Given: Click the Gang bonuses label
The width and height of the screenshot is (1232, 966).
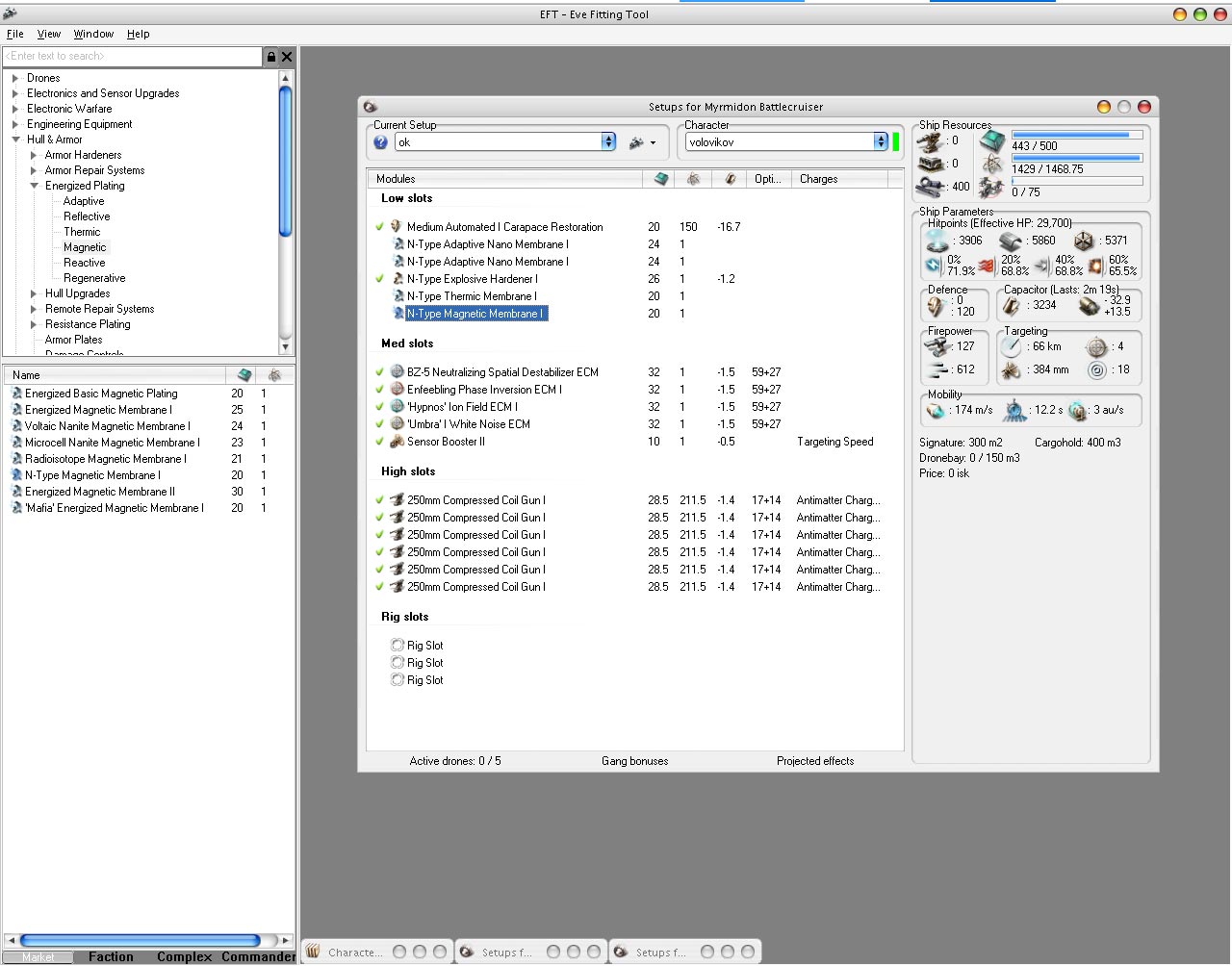Looking at the screenshot, I should [634, 761].
